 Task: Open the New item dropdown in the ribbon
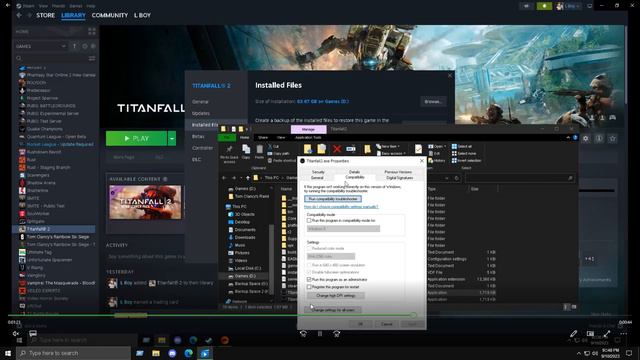tap(388, 147)
